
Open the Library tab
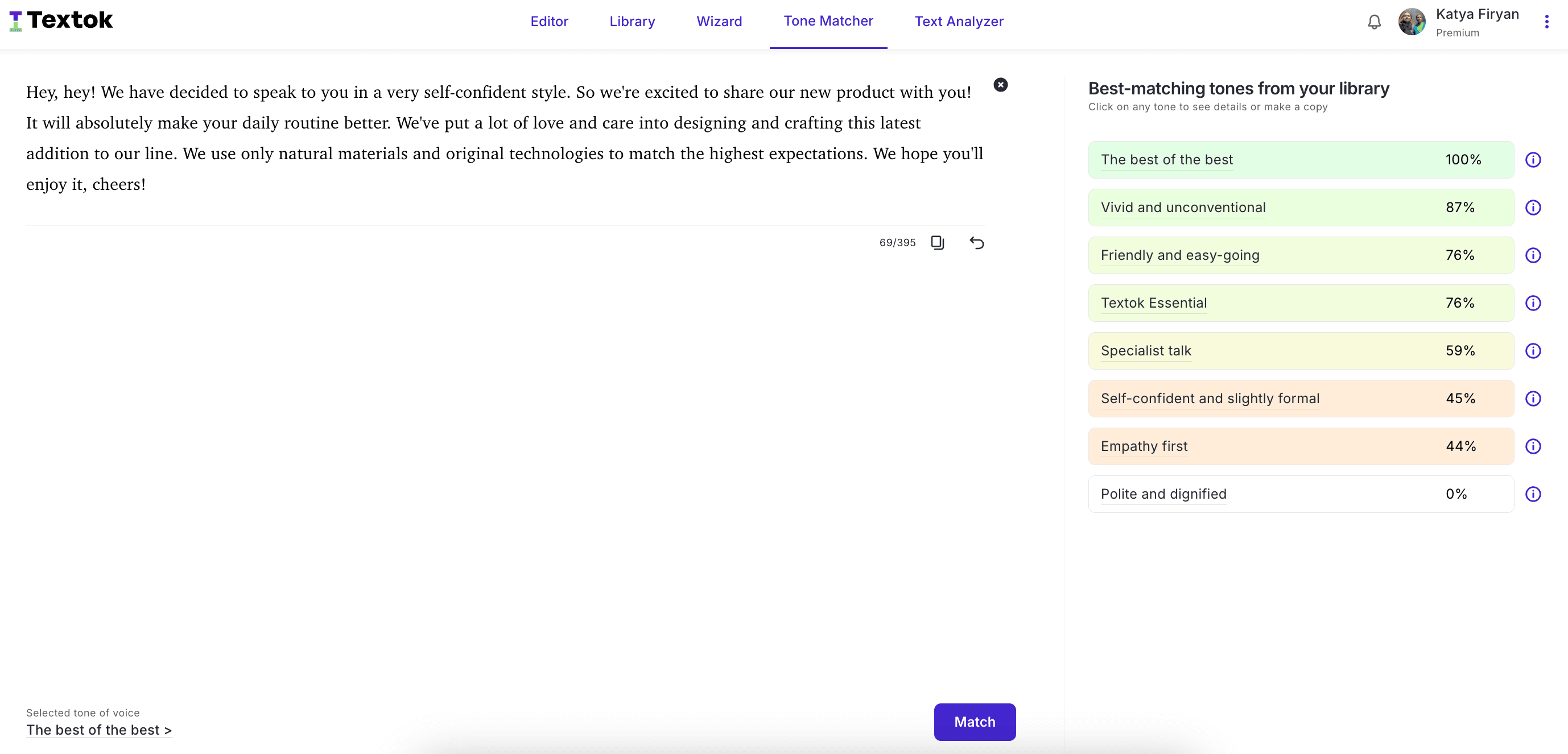(x=632, y=20)
